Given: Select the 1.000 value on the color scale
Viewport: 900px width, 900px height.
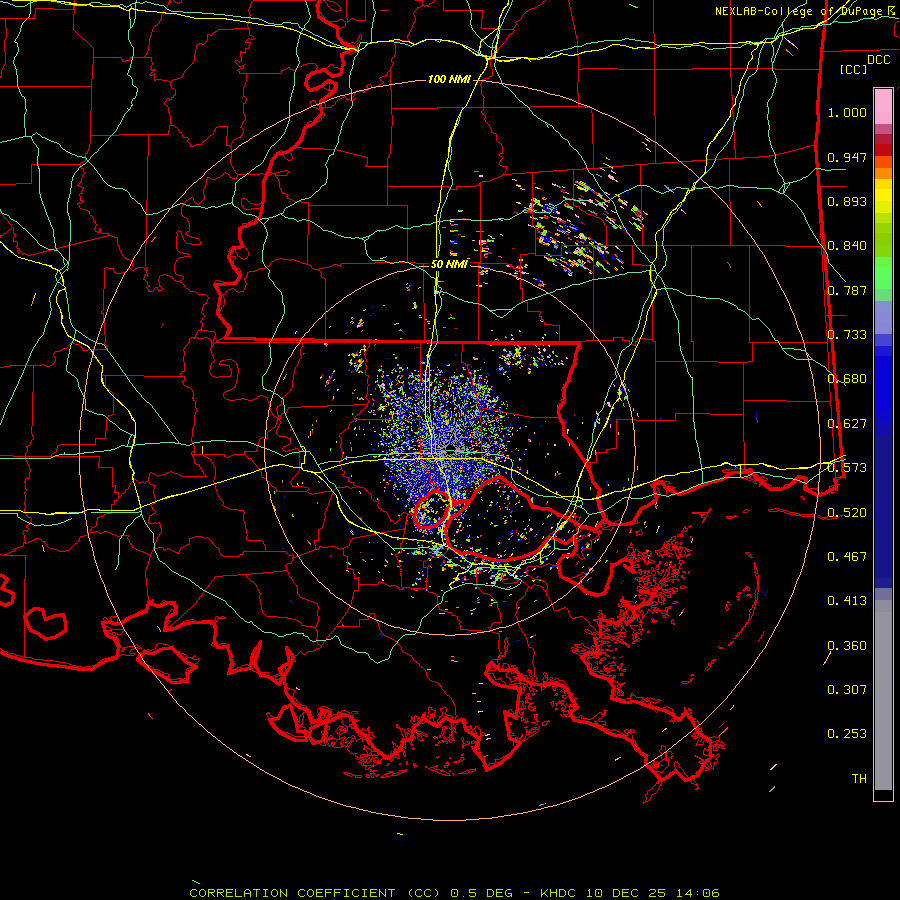Looking at the screenshot, I should [x=847, y=112].
